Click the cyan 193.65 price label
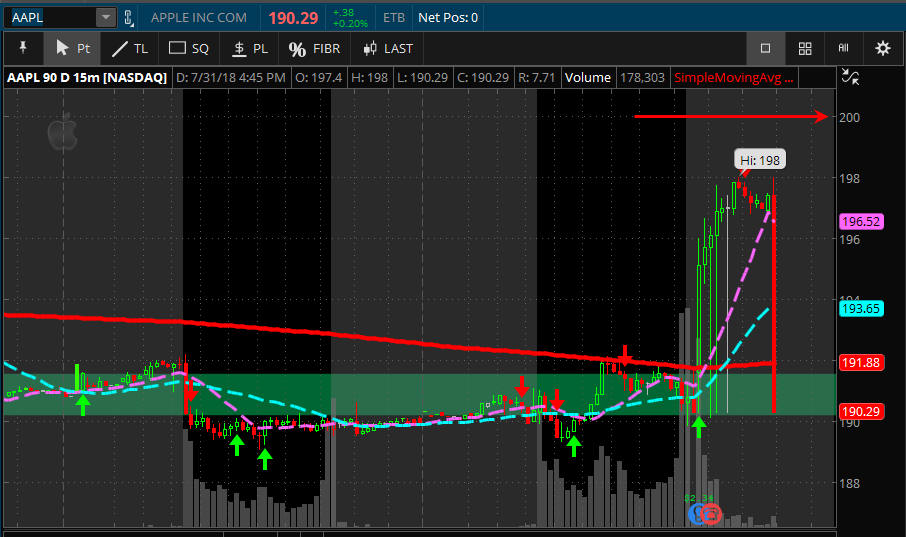The image size is (906, 537). point(861,309)
